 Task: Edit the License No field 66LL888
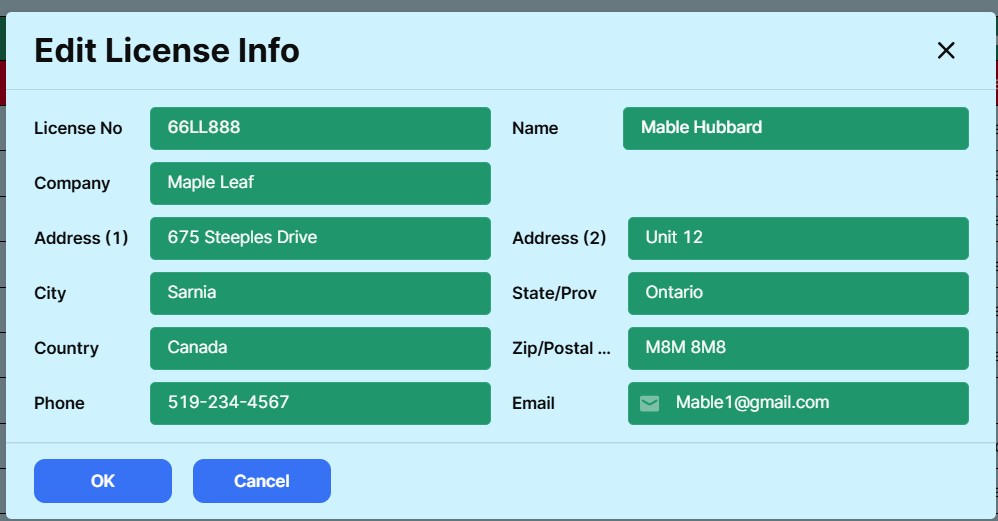click(320, 129)
